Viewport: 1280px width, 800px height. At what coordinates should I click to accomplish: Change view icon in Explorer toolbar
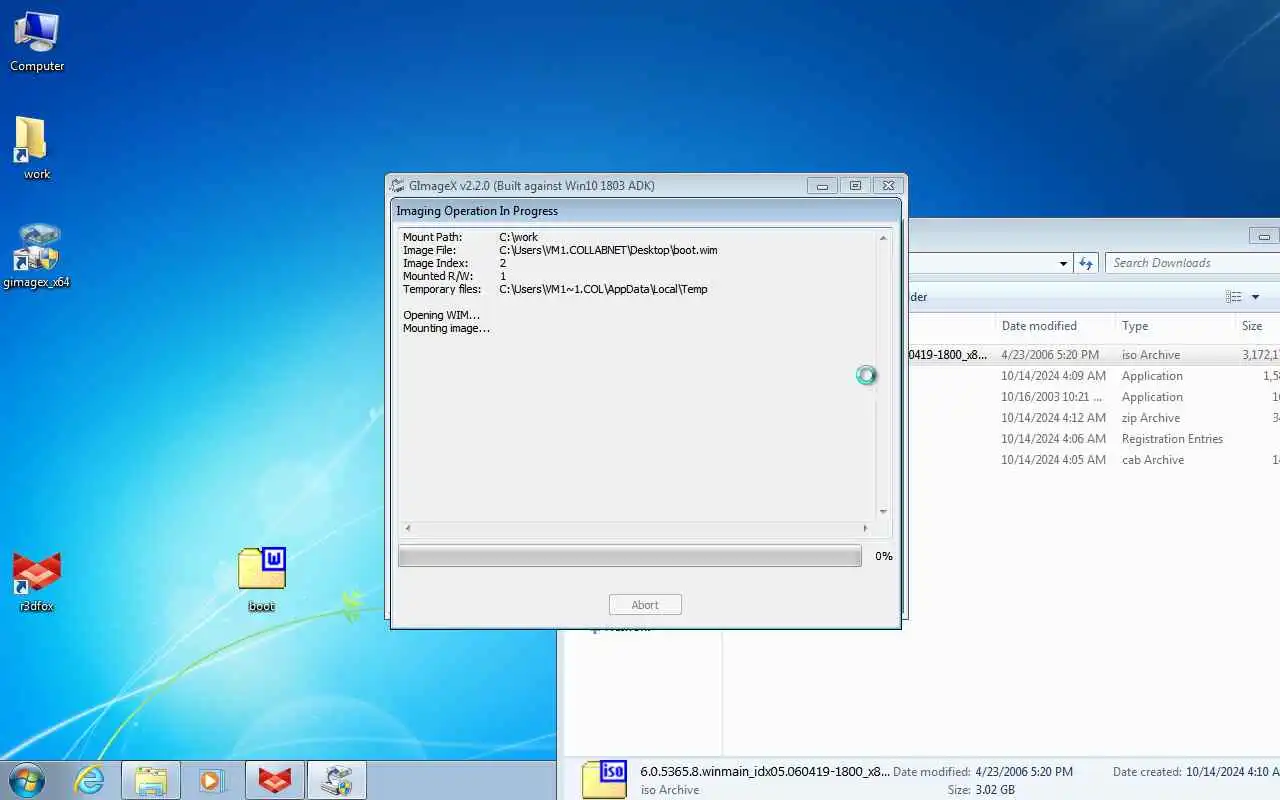click(x=1233, y=297)
